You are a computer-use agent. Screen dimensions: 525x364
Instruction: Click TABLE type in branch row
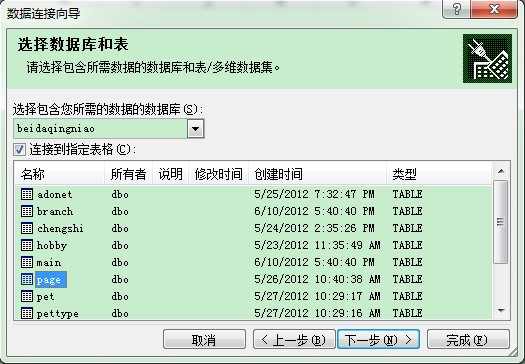point(407,211)
